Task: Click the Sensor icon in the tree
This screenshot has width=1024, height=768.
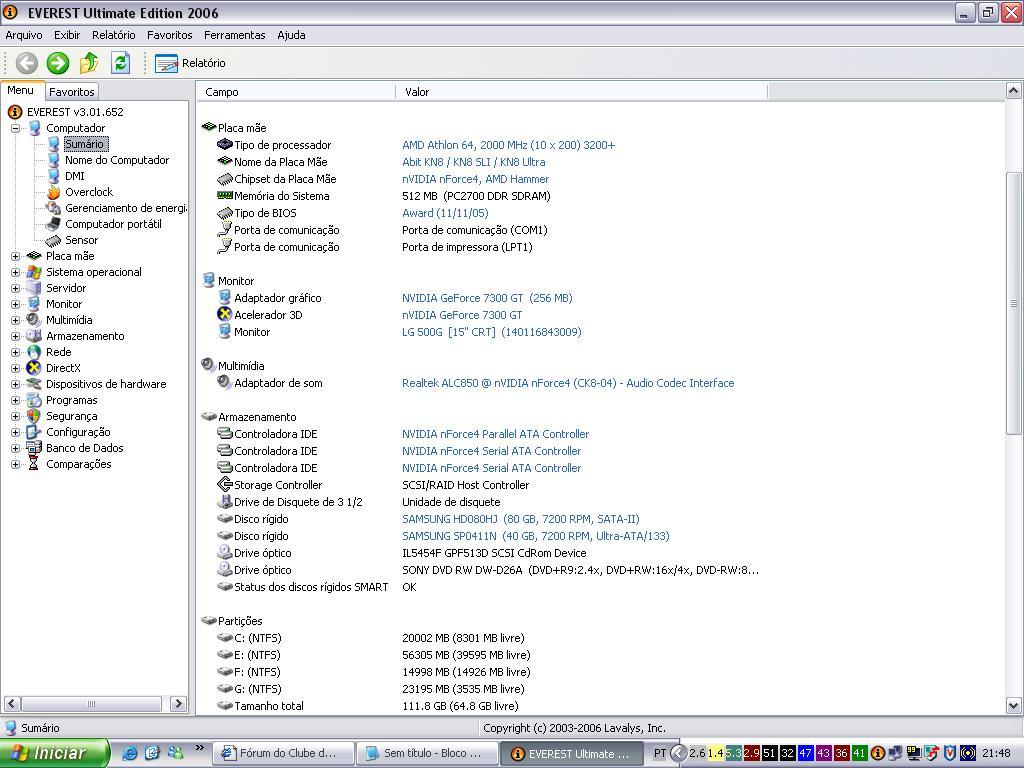Action: click(54, 240)
